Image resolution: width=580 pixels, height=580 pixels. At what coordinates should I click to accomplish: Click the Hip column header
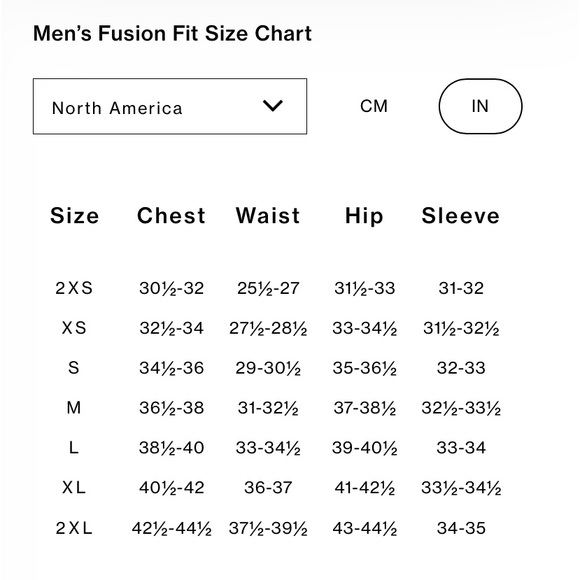[364, 216]
